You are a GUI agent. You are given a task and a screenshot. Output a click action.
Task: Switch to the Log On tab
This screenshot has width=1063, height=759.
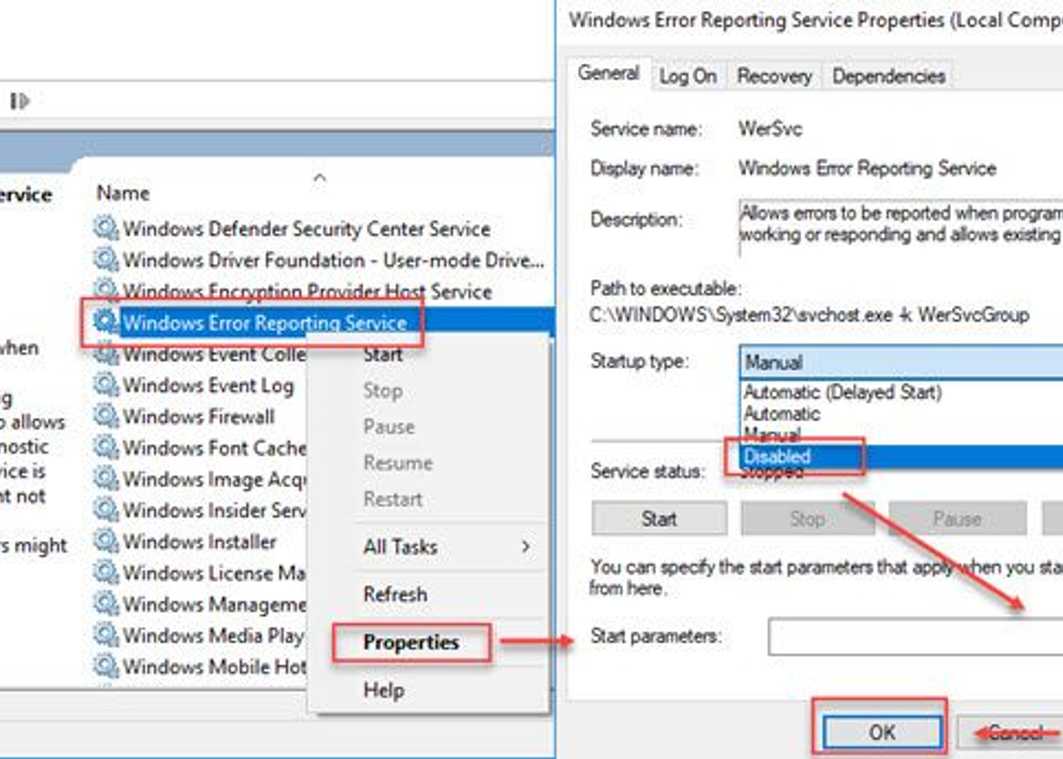click(688, 76)
